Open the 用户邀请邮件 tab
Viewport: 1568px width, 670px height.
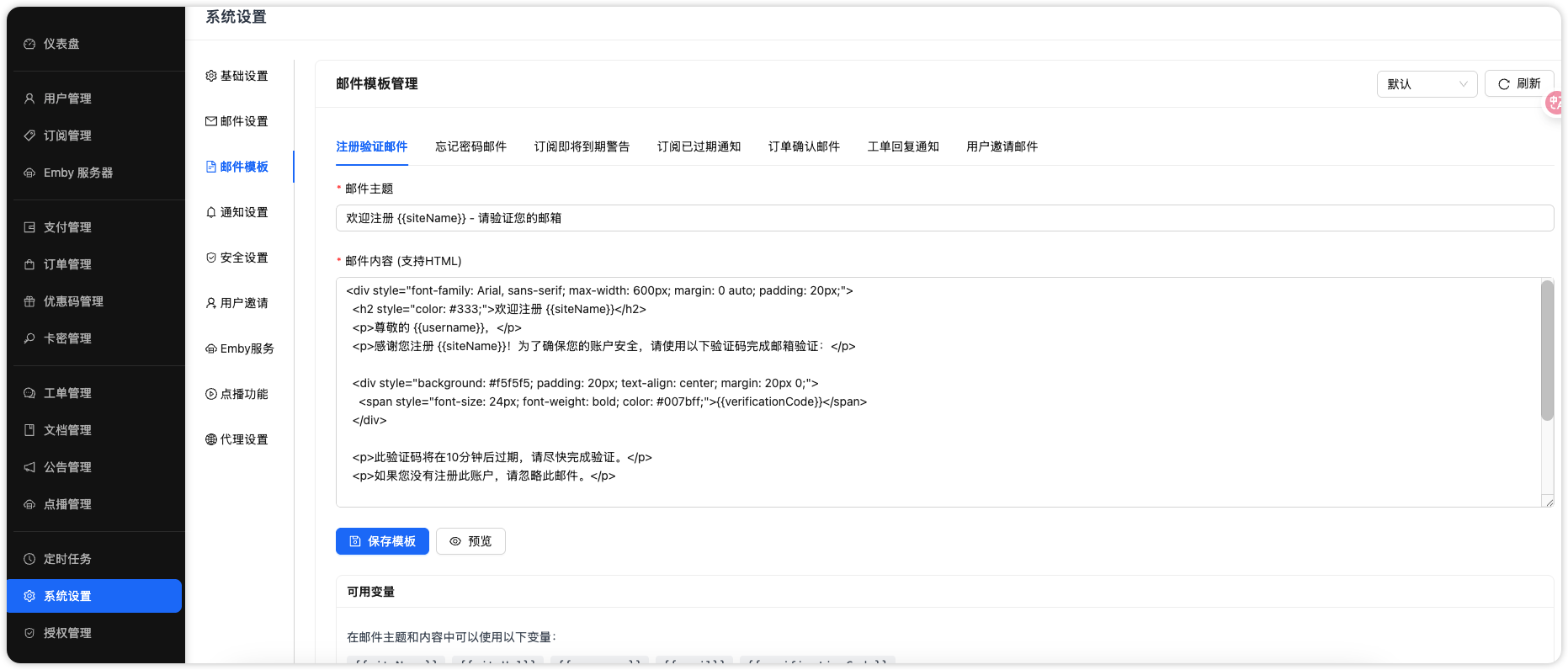pyautogui.click(x=1002, y=146)
